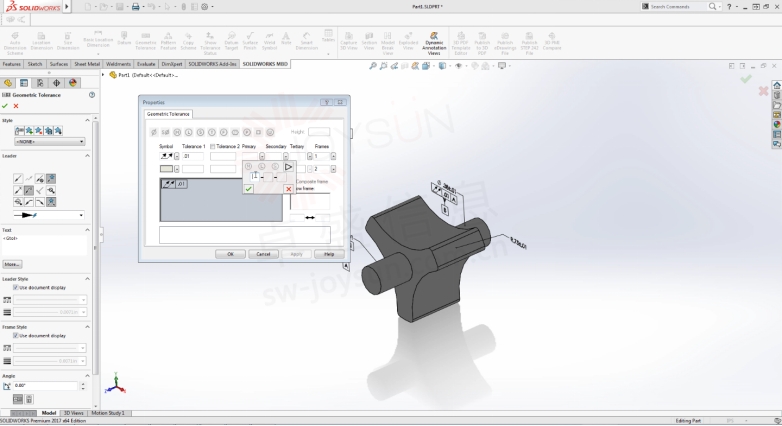This screenshot has width=782, height=426.
Task: Click the Height input field
Action: [319, 132]
